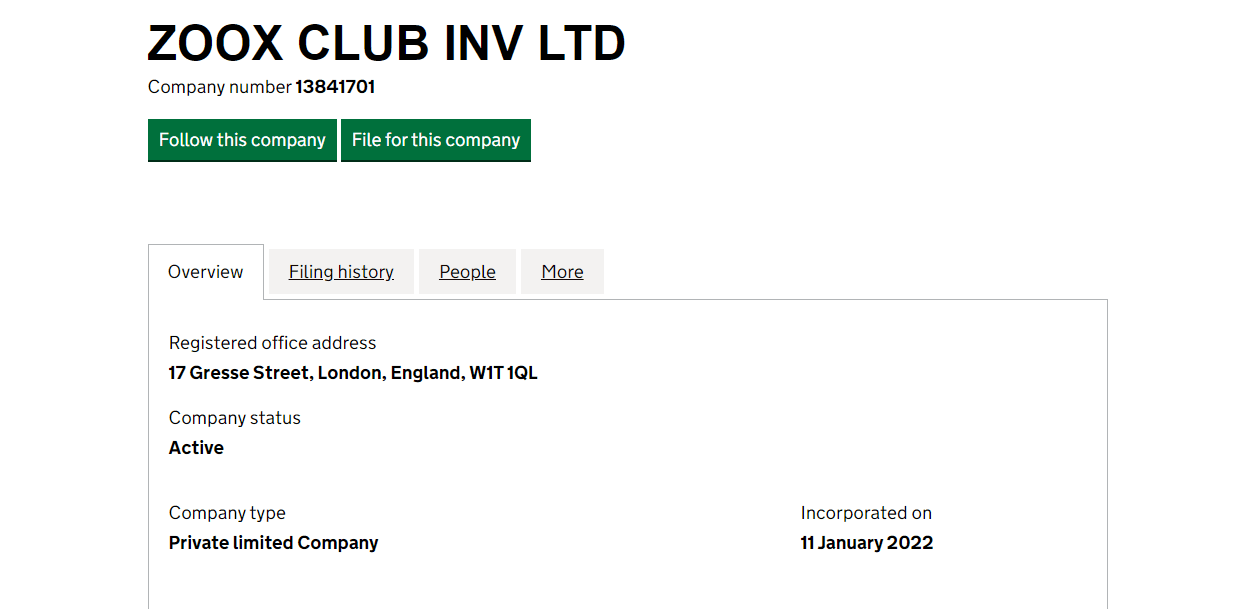Click the word London in the address
The height and width of the screenshot is (609, 1260).
350,373
